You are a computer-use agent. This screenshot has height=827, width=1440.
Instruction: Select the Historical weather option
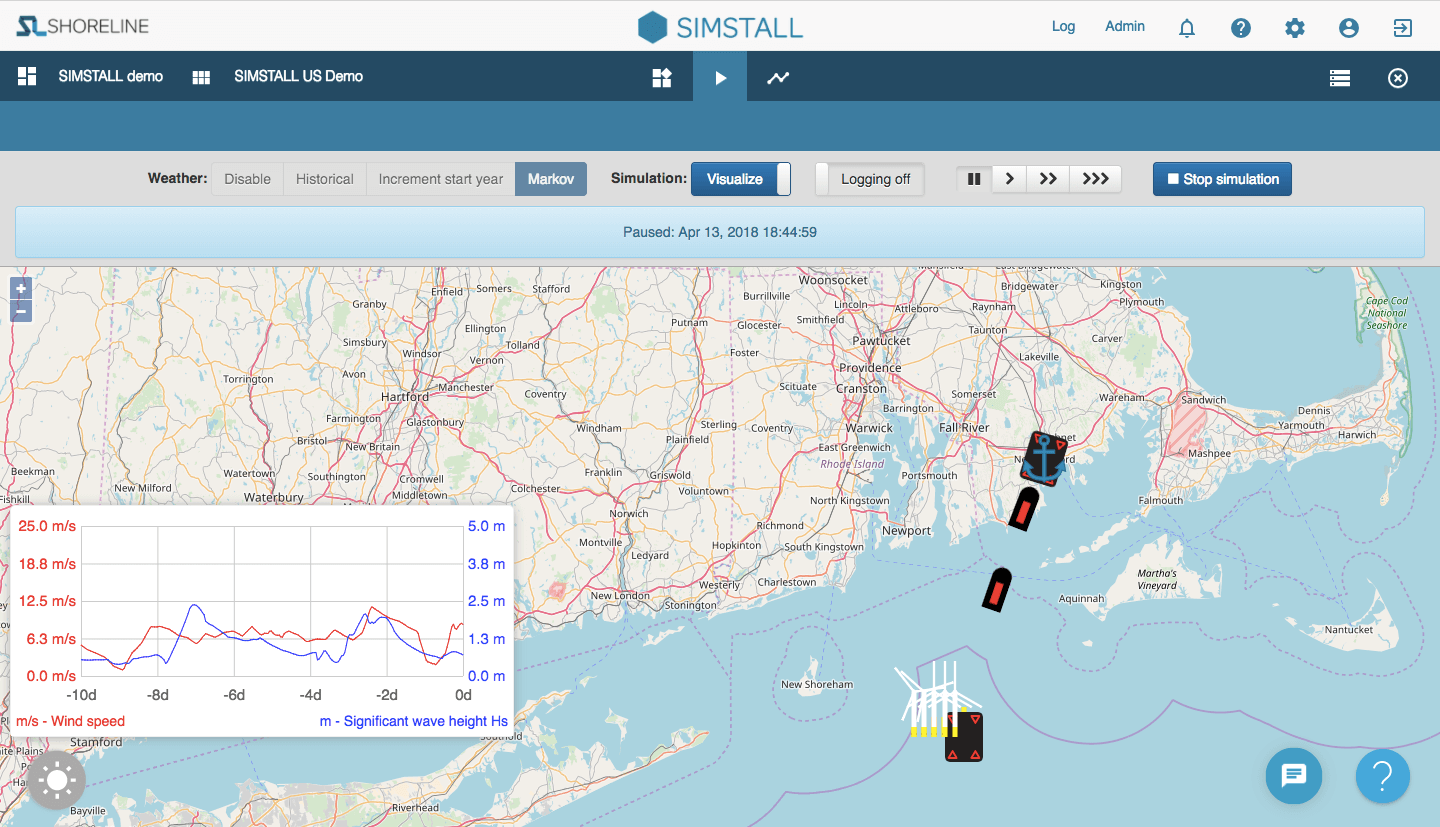(x=325, y=179)
